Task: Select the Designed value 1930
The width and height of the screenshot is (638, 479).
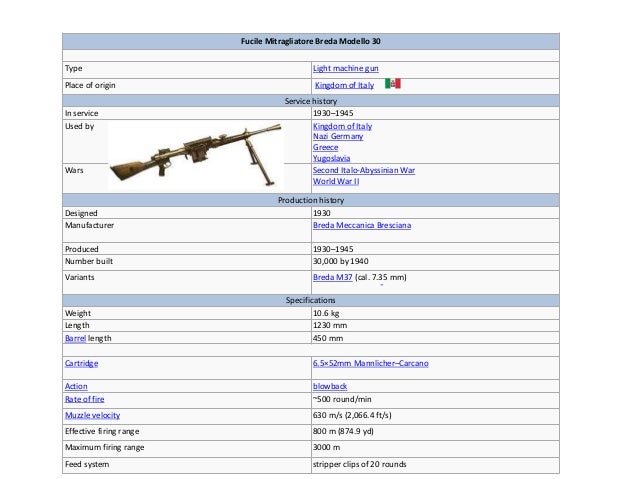Action: 321,213
